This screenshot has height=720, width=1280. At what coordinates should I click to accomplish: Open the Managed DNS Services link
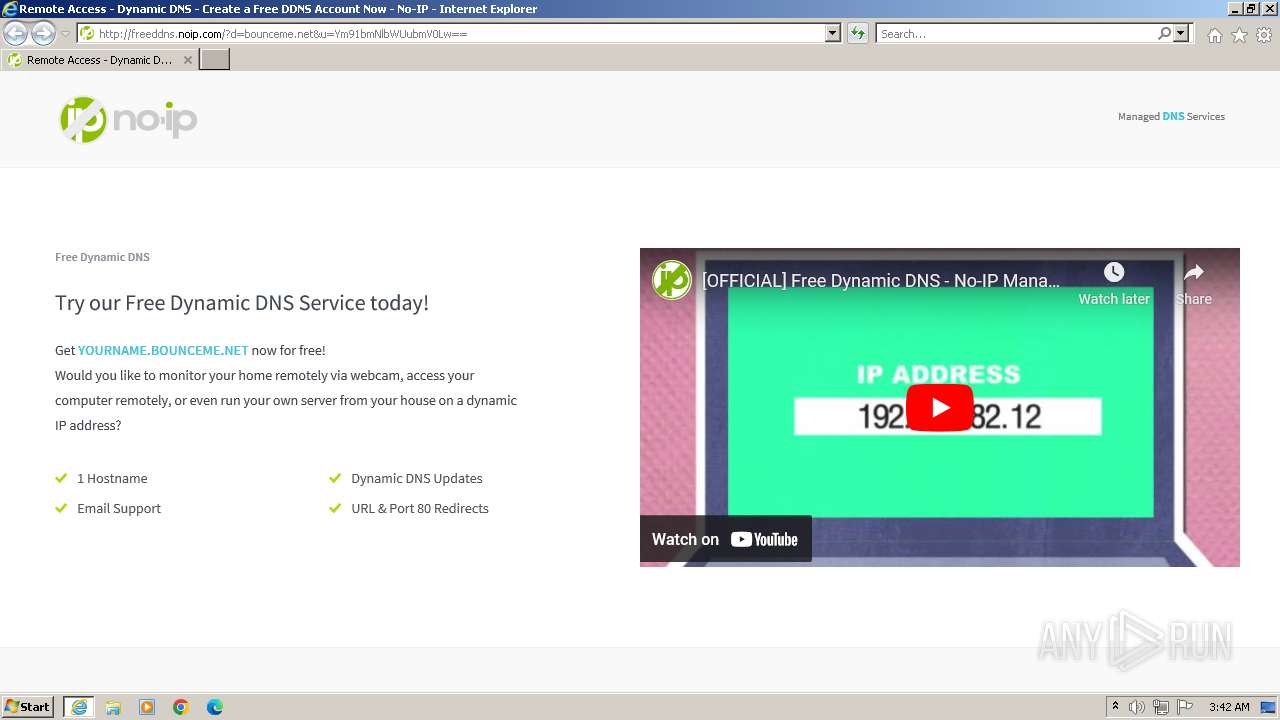(x=1171, y=116)
